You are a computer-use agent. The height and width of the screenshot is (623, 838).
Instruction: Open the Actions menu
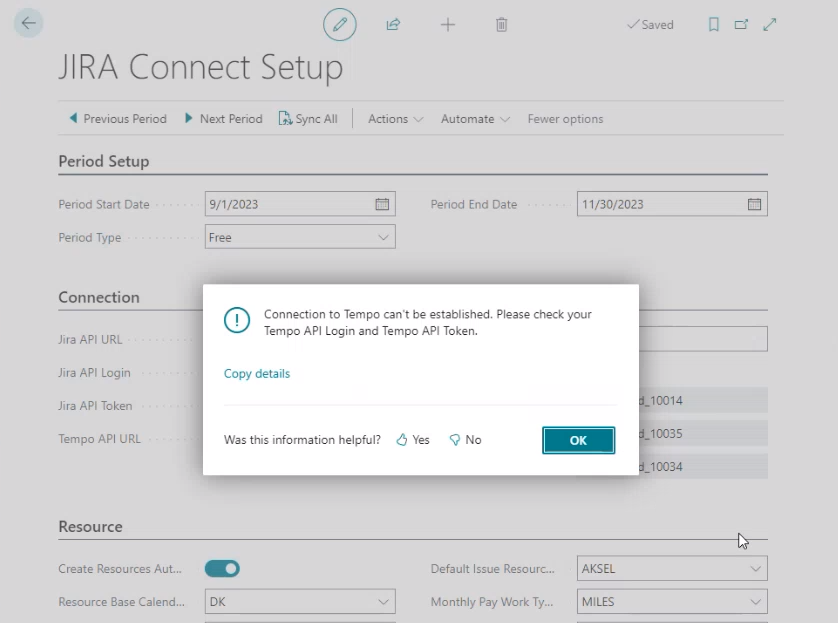(395, 119)
